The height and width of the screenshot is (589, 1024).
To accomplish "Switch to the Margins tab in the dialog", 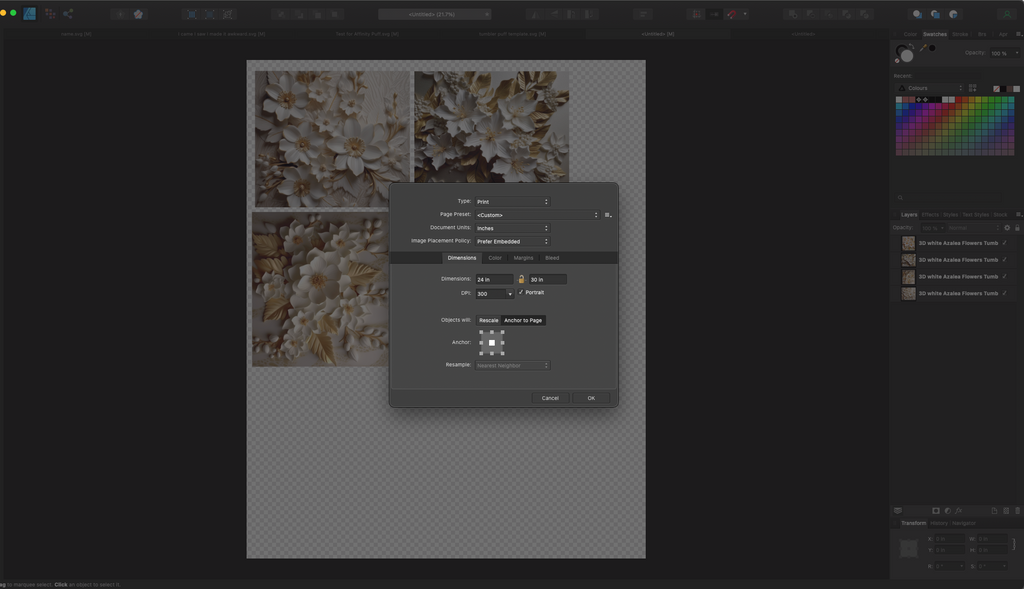I will 525,258.
